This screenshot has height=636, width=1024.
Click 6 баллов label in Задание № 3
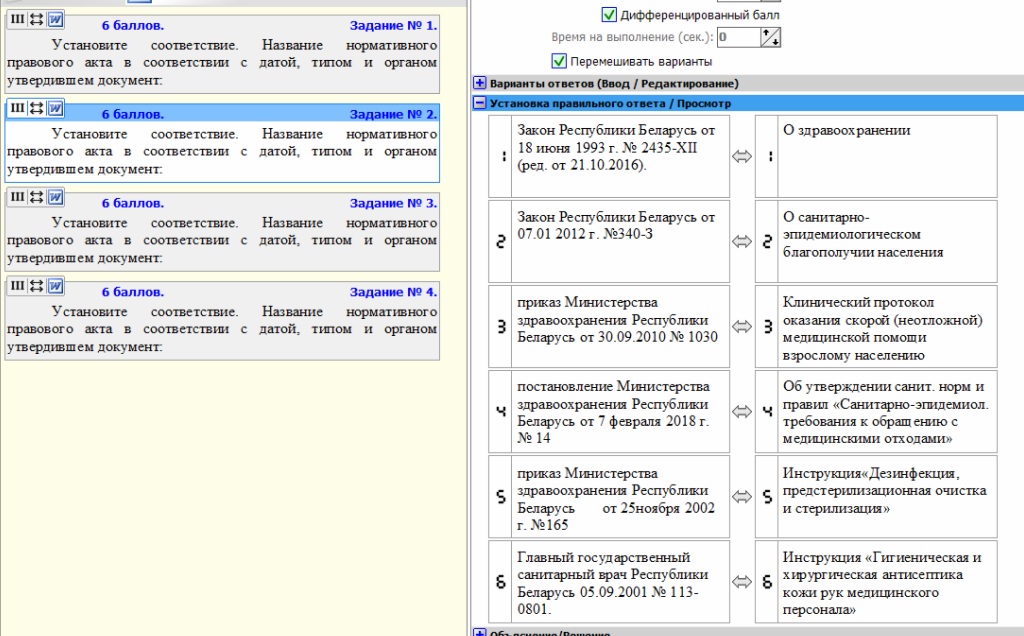click(x=133, y=203)
